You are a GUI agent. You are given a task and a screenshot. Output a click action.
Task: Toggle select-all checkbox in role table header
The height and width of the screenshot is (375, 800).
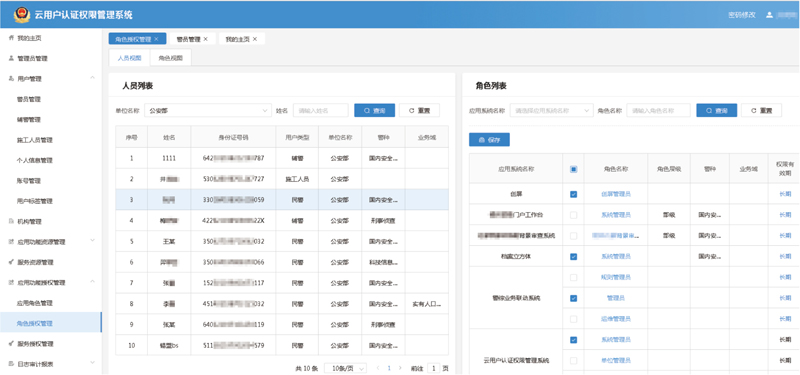pyautogui.click(x=573, y=169)
